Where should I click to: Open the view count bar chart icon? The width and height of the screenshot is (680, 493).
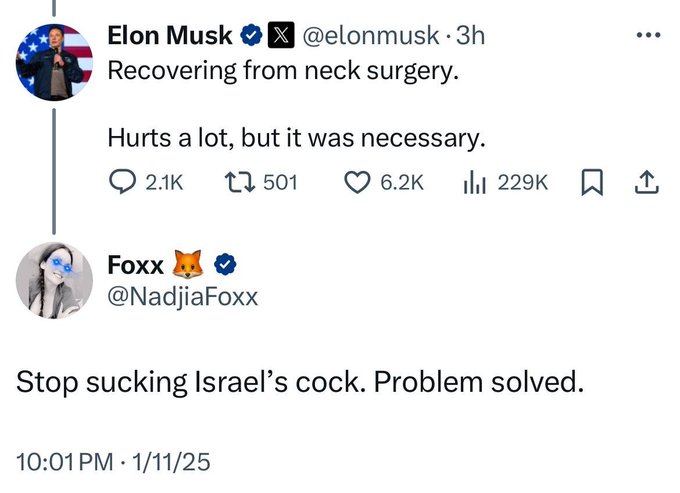click(474, 182)
